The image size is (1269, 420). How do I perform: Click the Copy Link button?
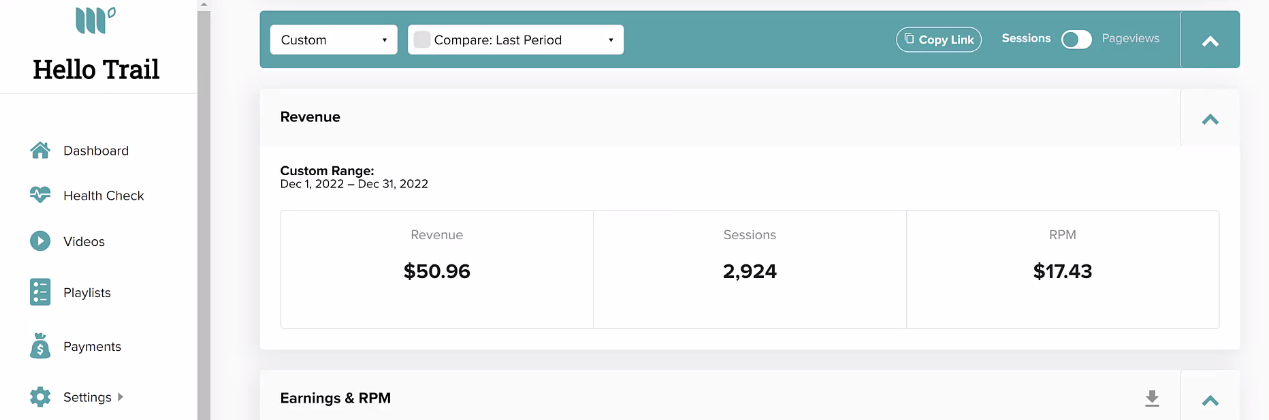939,39
